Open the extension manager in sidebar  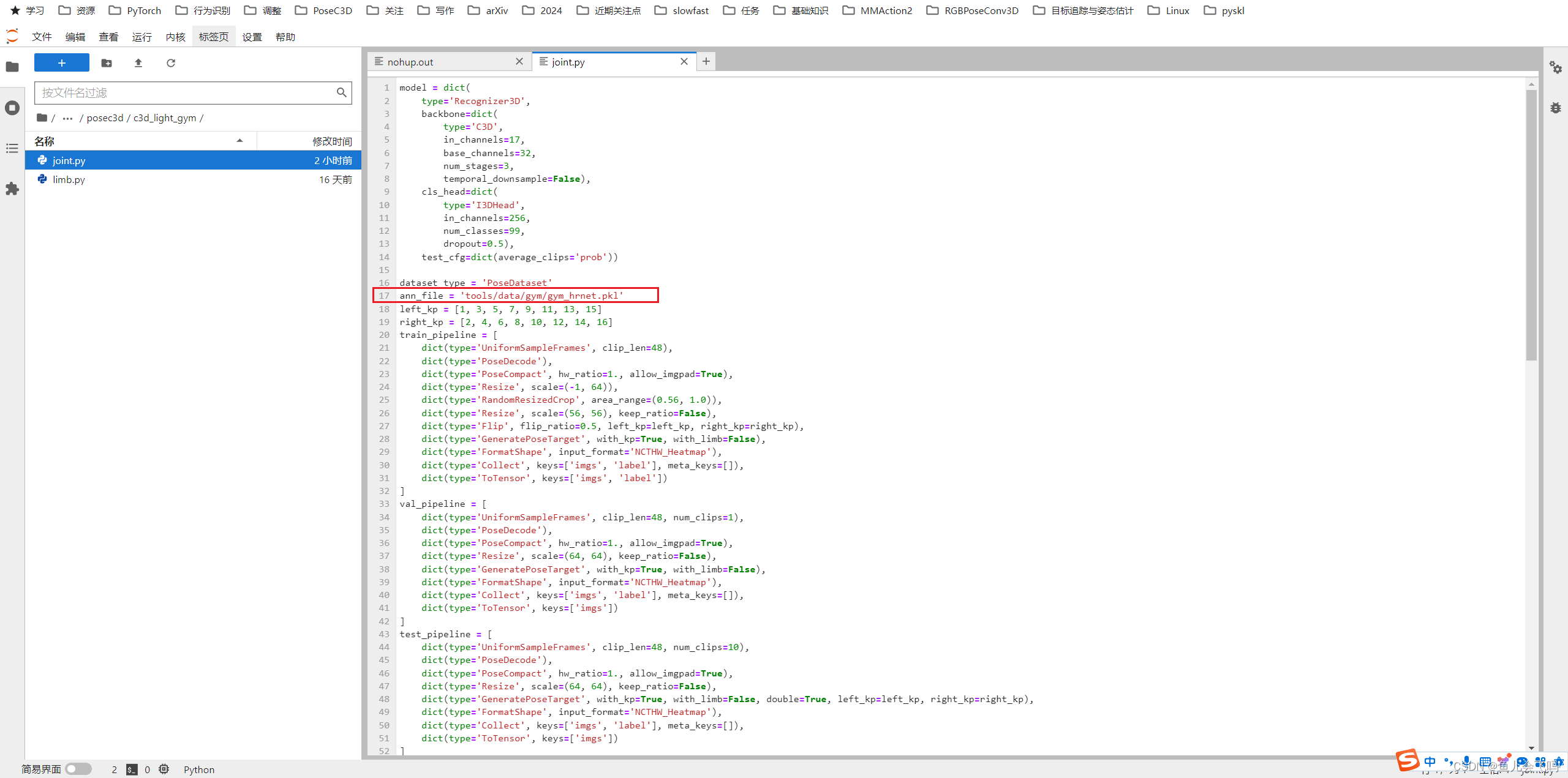(12, 189)
